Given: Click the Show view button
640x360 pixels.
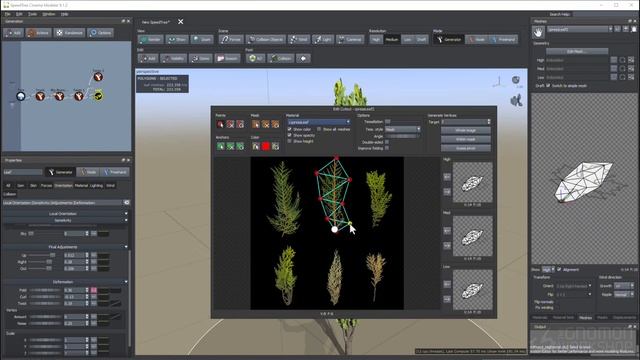Looking at the screenshot, I should [x=177, y=39].
